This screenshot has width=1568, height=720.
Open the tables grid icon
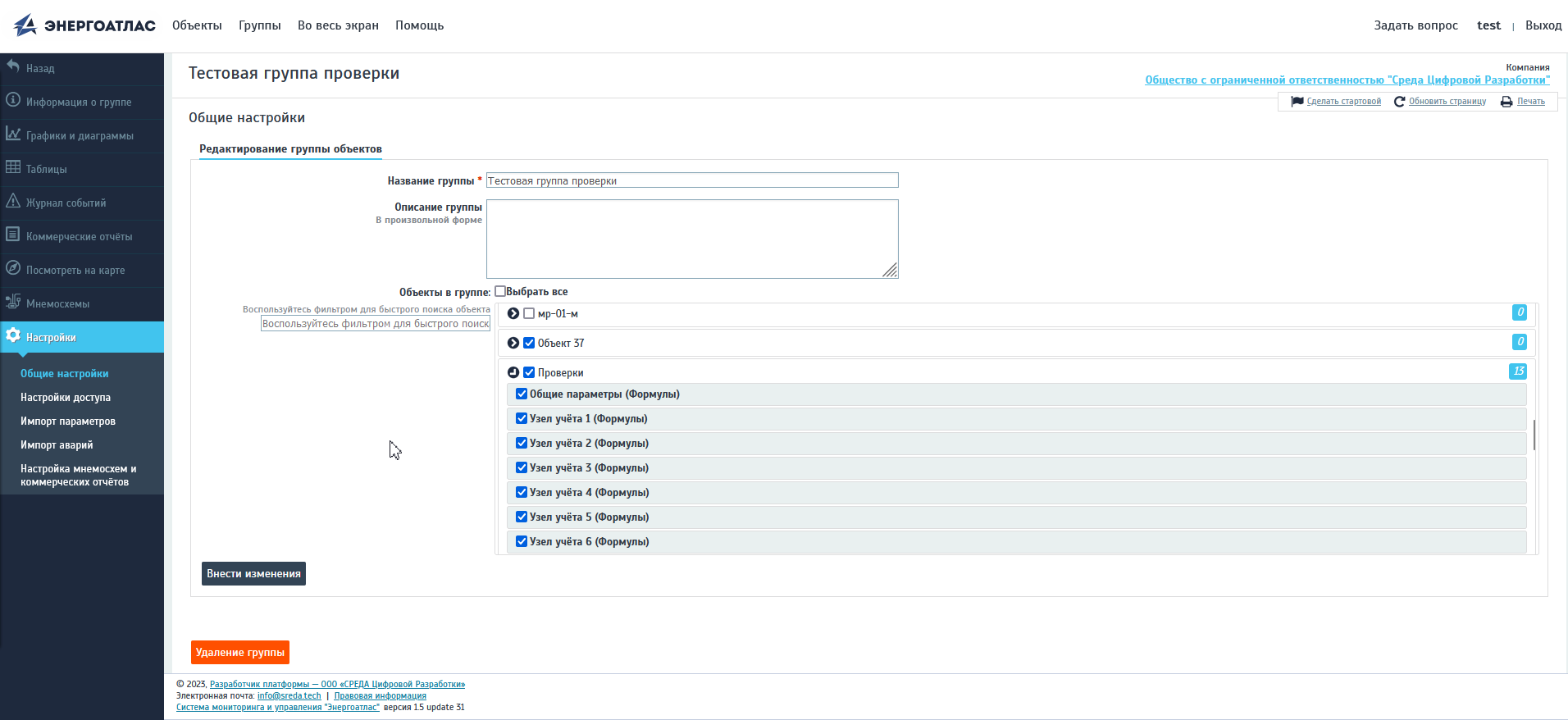[13, 167]
